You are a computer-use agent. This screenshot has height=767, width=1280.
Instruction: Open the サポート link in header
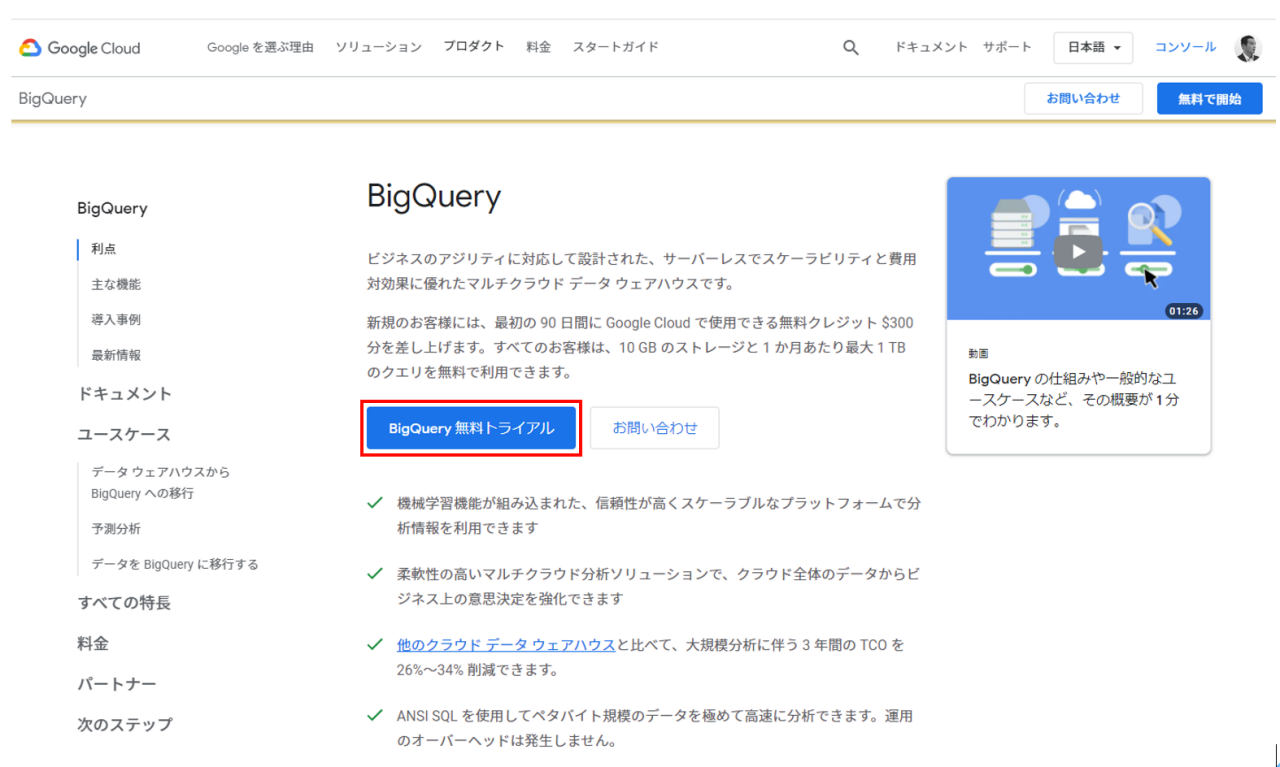[1006, 47]
